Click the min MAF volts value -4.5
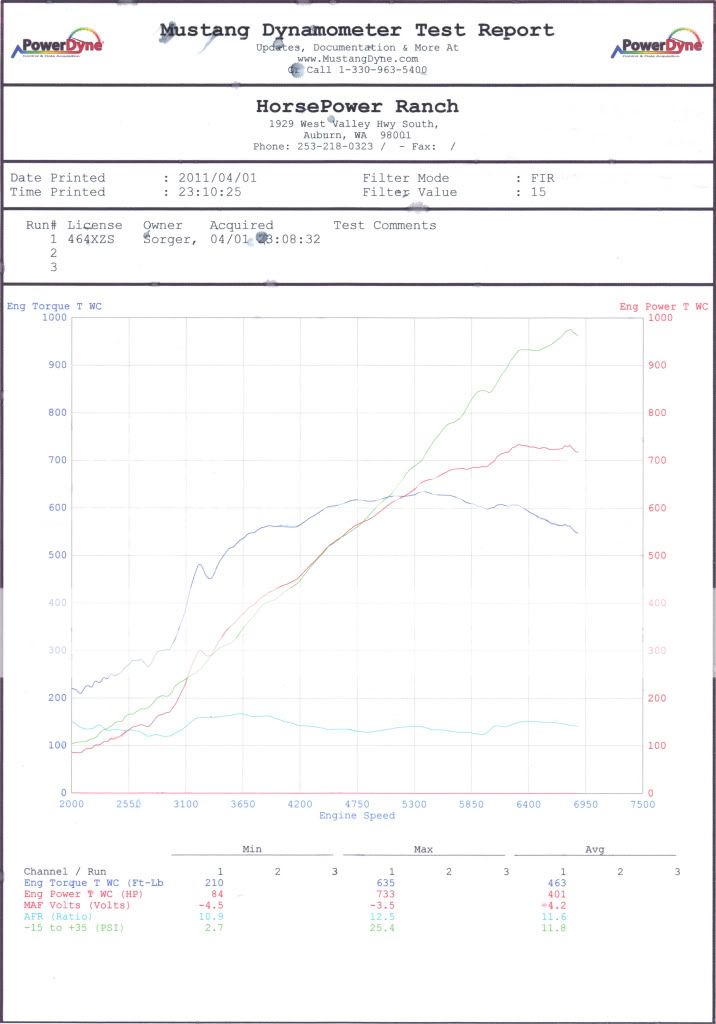 point(210,904)
